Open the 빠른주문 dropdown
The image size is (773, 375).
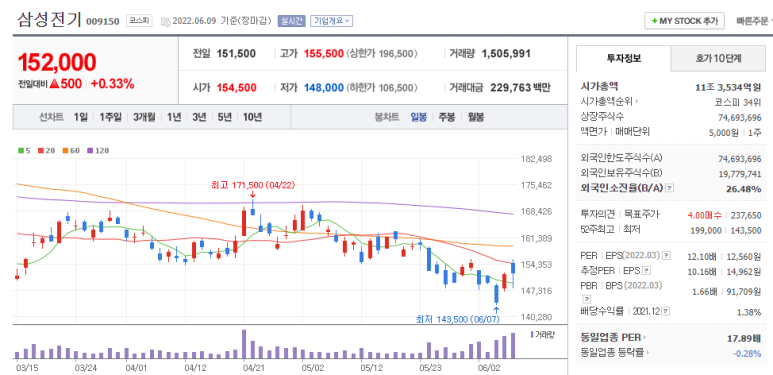click(x=754, y=21)
